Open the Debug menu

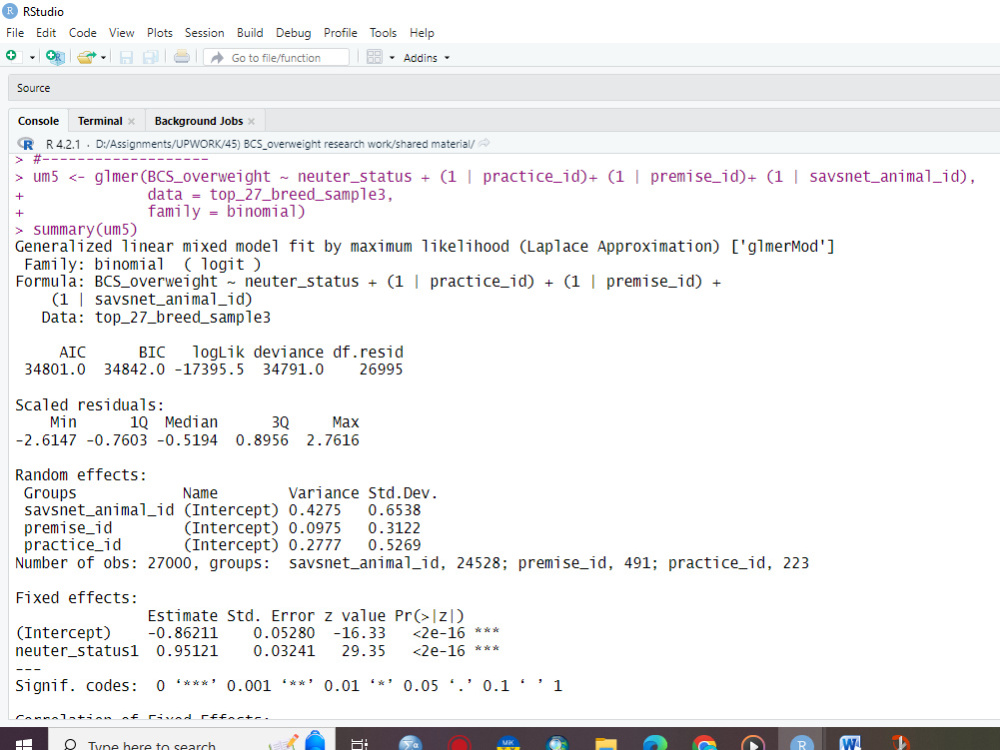[x=293, y=33]
